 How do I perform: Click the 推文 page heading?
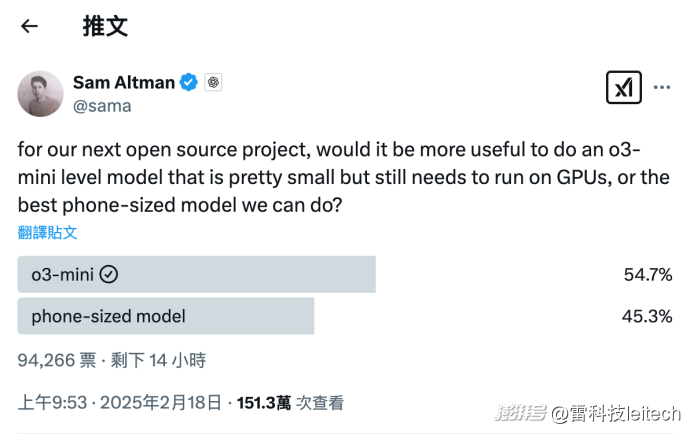[x=105, y=26]
